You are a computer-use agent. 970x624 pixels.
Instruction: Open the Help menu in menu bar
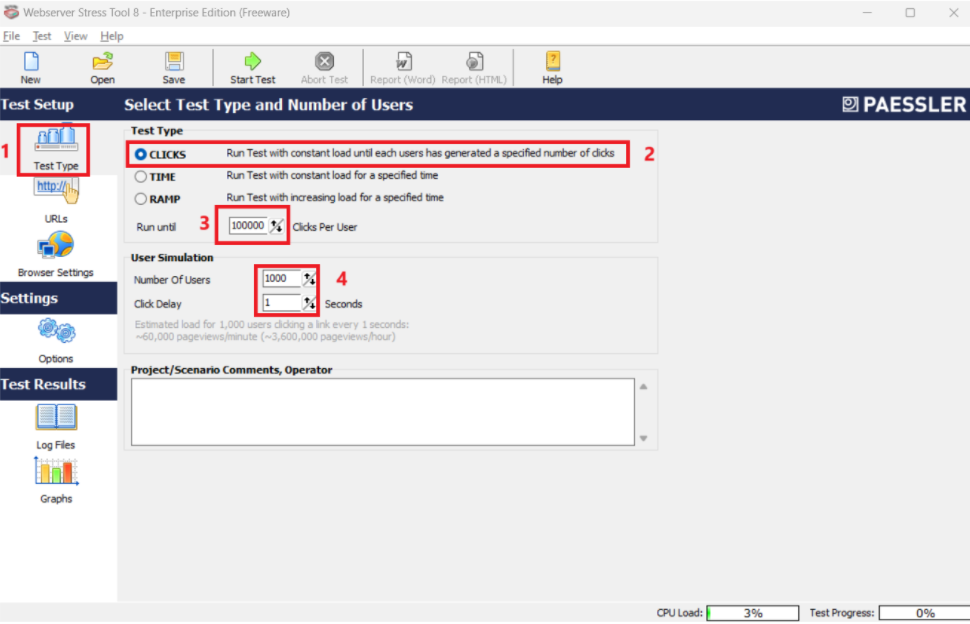pyautogui.click(x=111, y=36)
